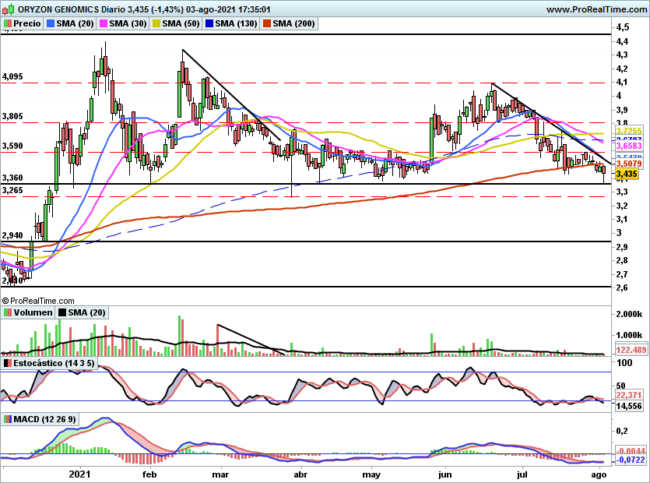Image resolution: width=650 pixels, height=483 pixels.
Task: Click the 3,360 support level label
Action: click(x=13, y=178)
